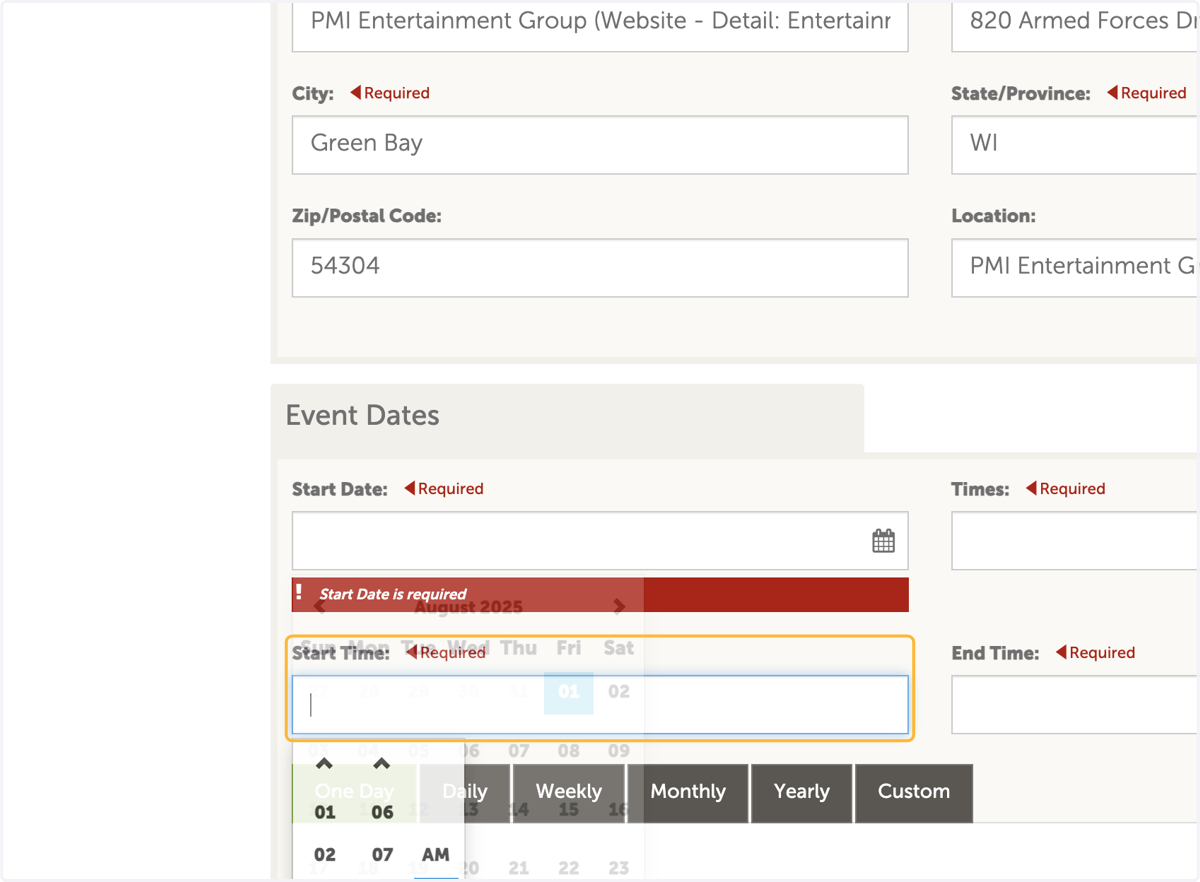This screenshot has height=882, width=1200.
Task: Click the Location field PMI Entertainment
Action: coord(1075,267)
